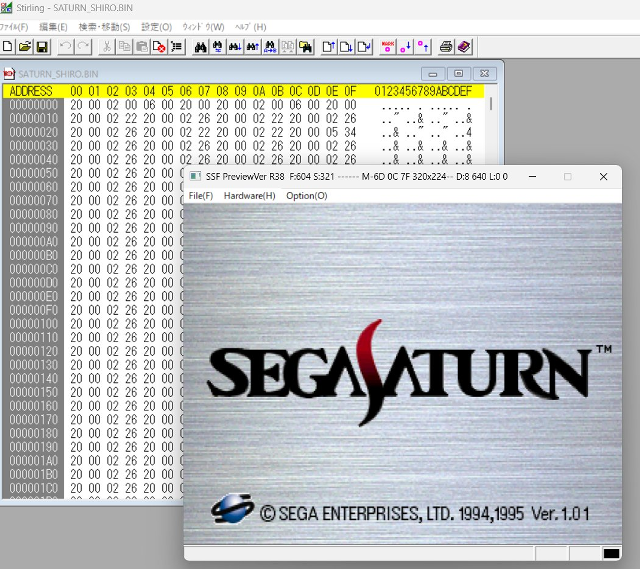This screenshot has height=569, width=640.
Task: Click the Print printer icon
Action: [446, 47]
